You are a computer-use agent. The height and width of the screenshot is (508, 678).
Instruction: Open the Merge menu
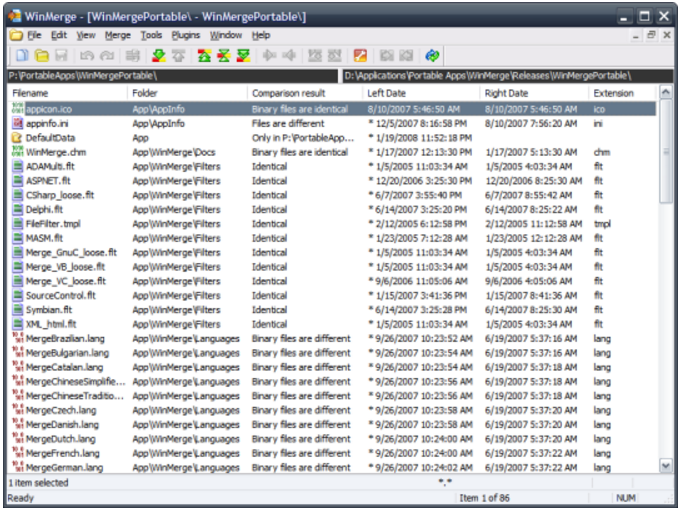point(118,35)
